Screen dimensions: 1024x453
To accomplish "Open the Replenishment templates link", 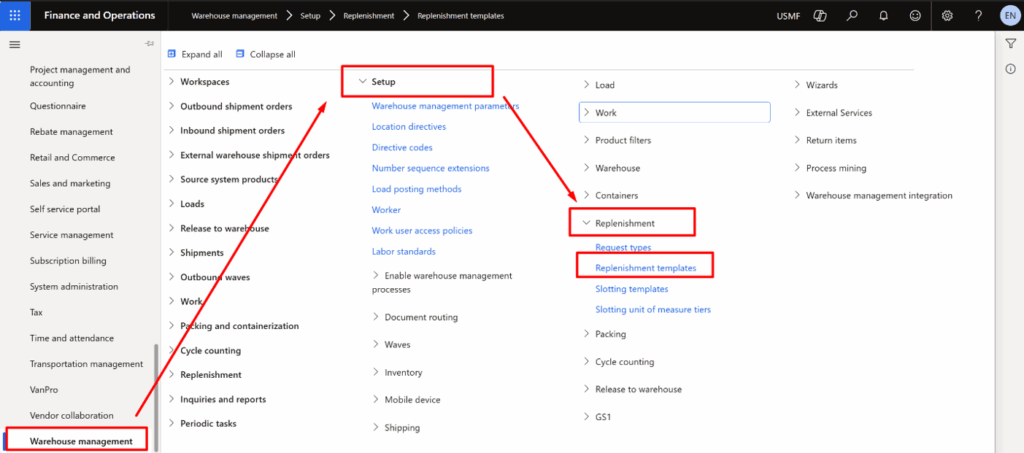I will pos(645,268).
